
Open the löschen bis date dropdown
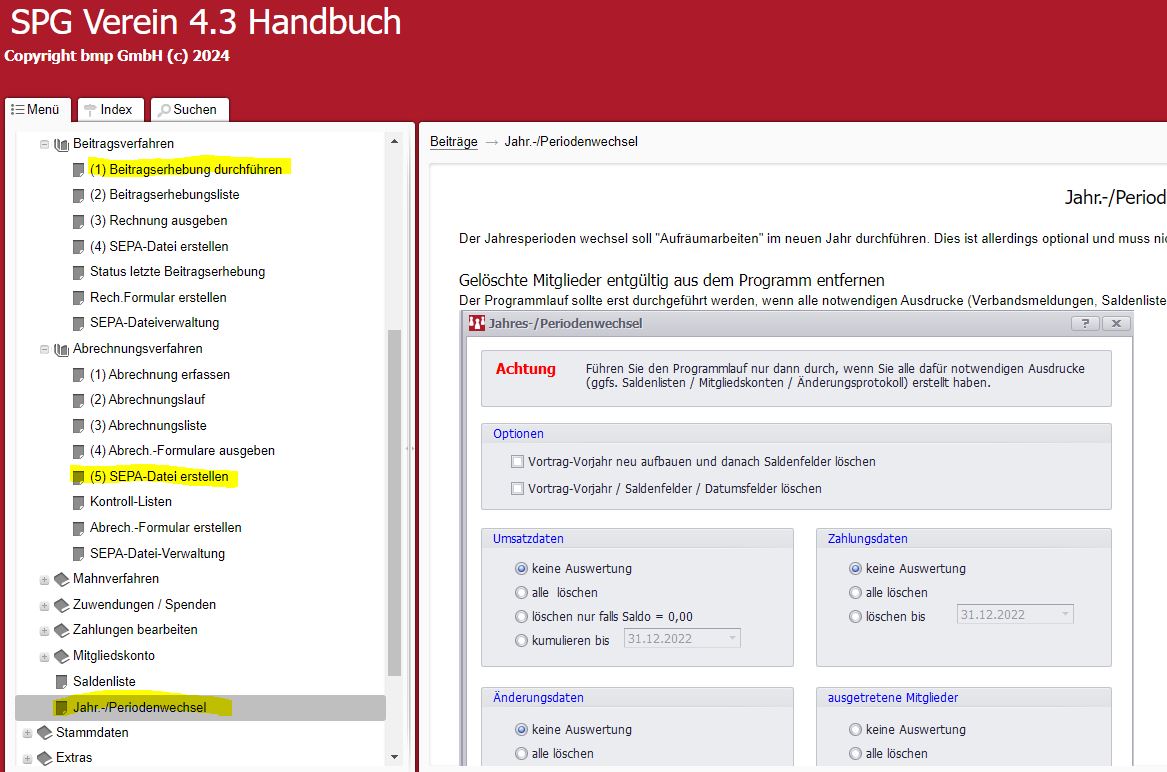coord(1066,614)
